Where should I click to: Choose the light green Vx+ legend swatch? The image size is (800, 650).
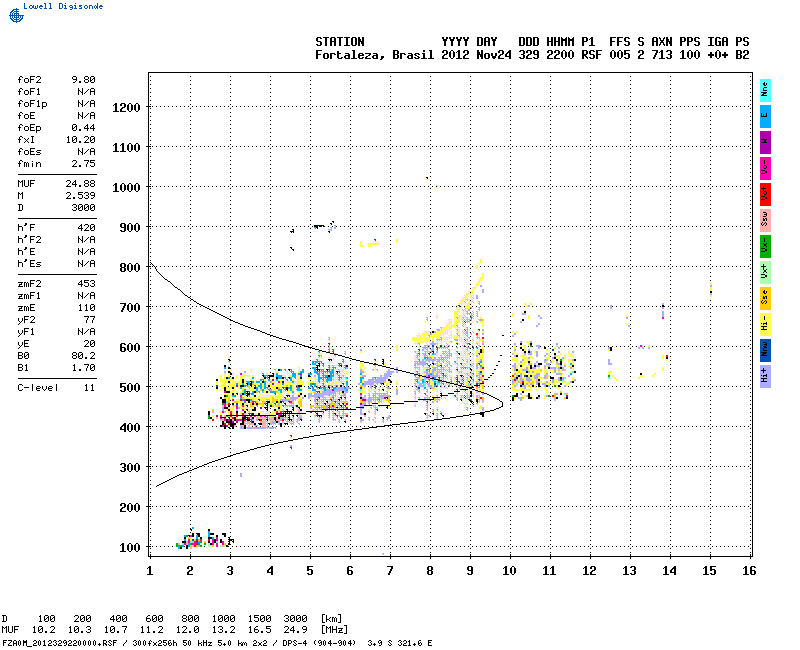click(765, 272)
